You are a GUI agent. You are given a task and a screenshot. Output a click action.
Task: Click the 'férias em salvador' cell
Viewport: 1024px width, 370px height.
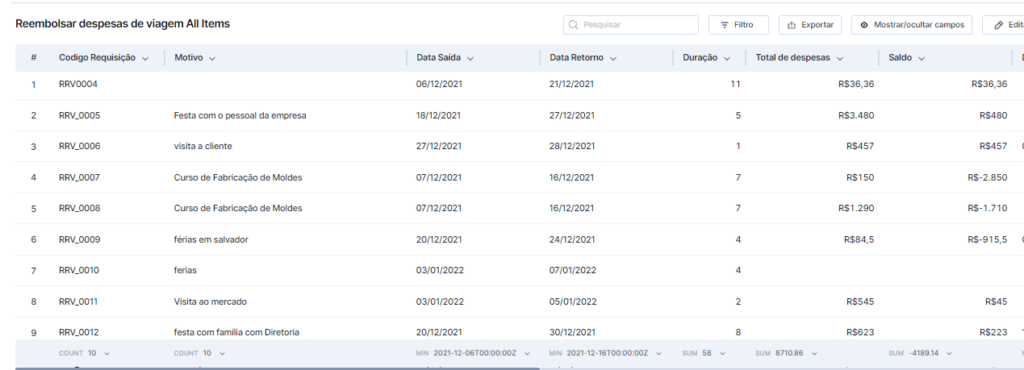click(x=210, y=239)
